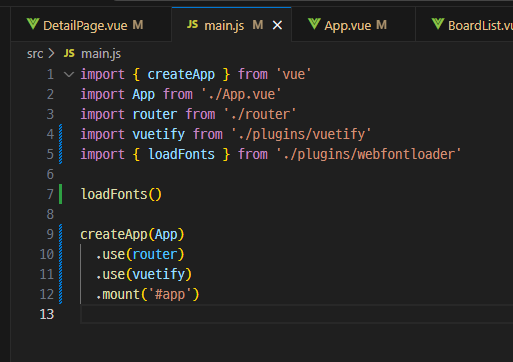
Task: Click the Vue icon on App.vue tab
Action: 314,24
